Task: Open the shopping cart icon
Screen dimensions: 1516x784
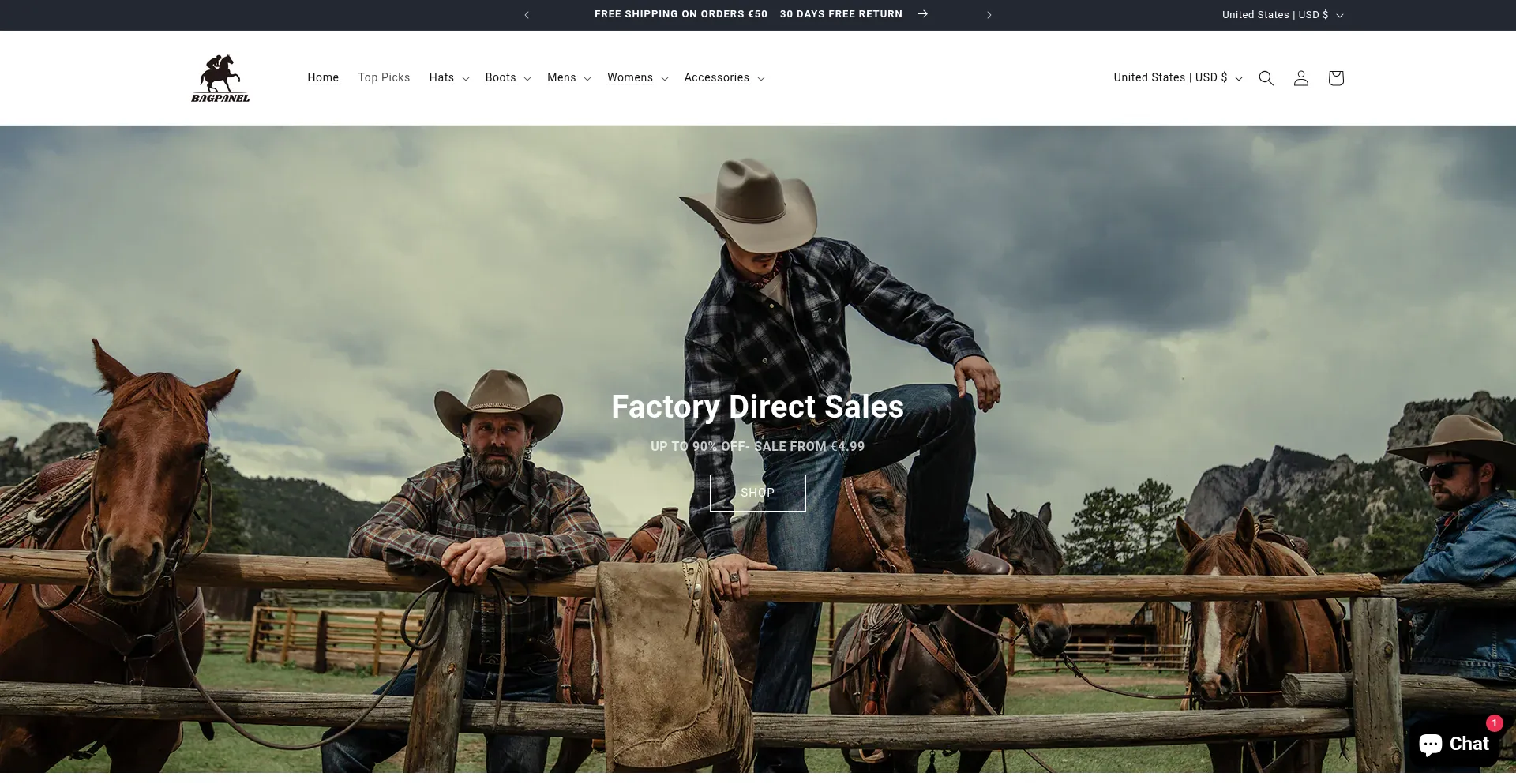Action: 1335,78
